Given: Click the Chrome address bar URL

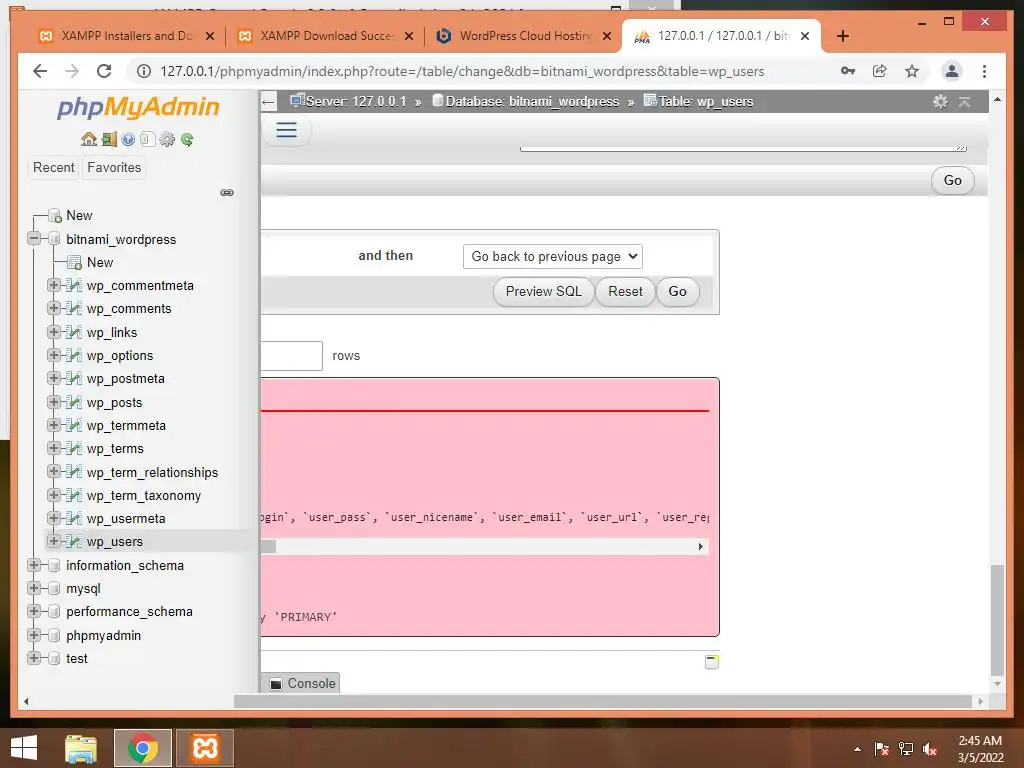Looking at the screenshot, I should [462, 71].
